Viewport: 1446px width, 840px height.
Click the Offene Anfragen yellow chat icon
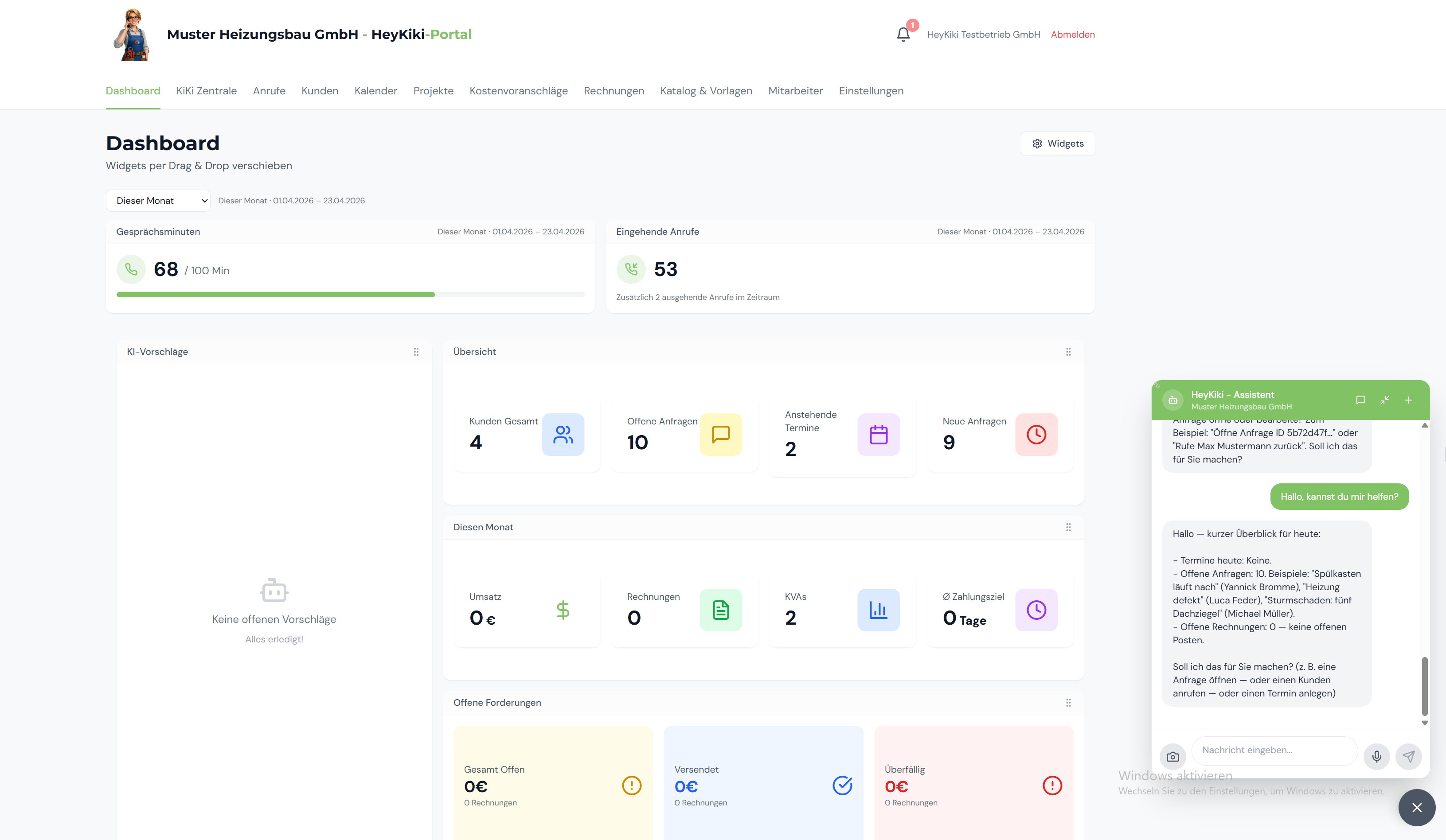click(x=721, y=434)
